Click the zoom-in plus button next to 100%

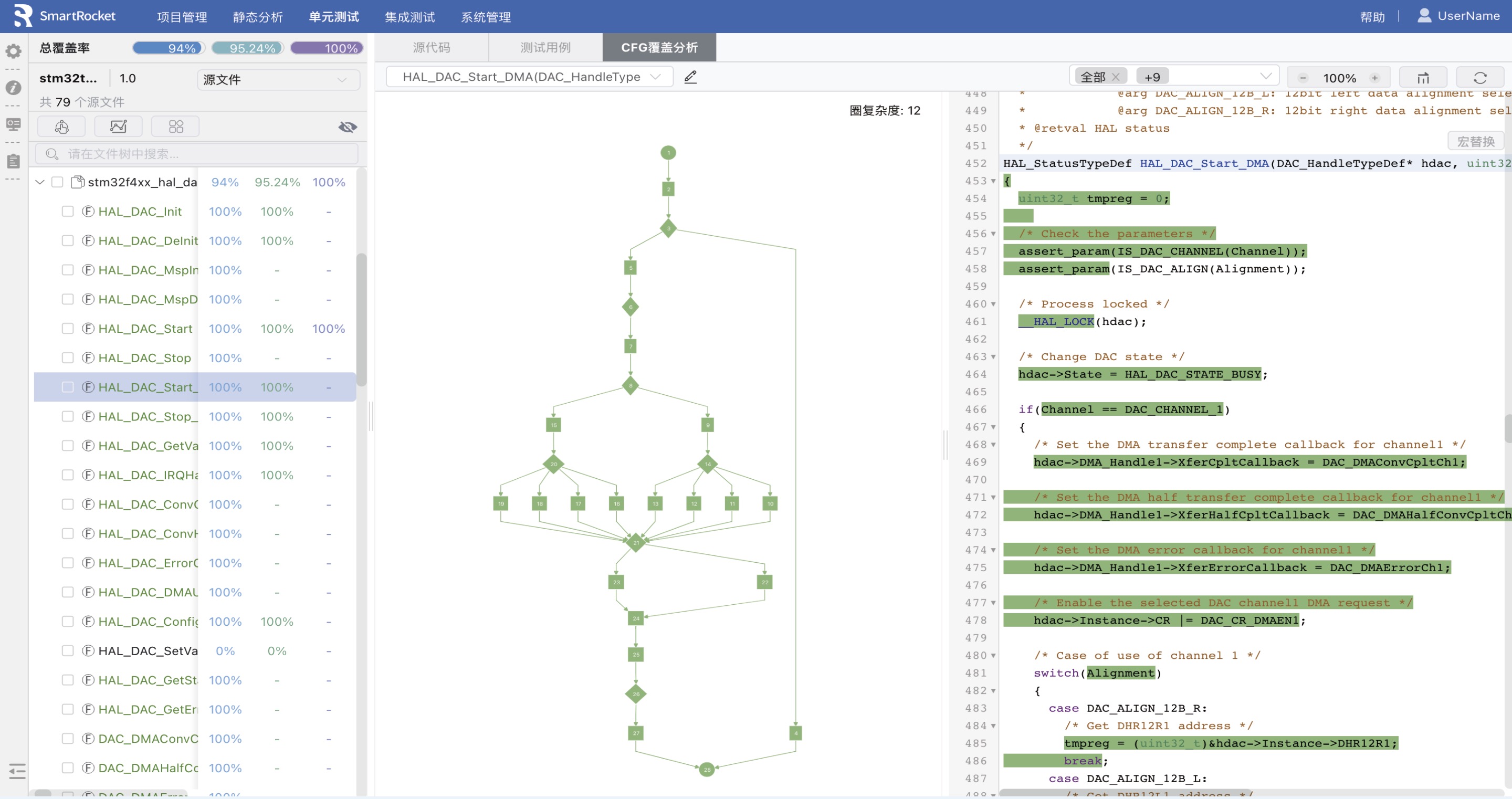pos(1374,78)
